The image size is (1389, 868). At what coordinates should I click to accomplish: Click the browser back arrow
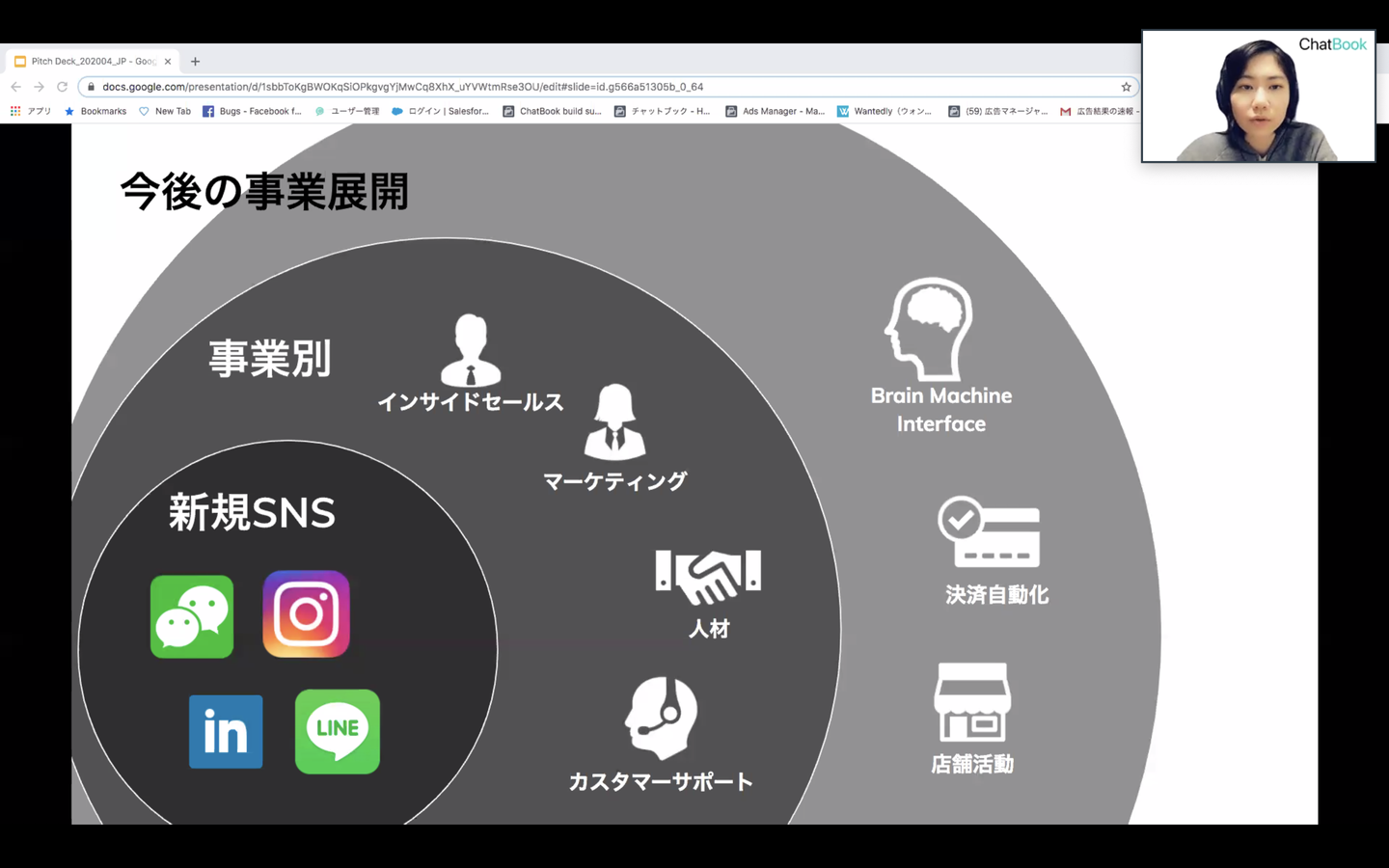tap(15, 87)
